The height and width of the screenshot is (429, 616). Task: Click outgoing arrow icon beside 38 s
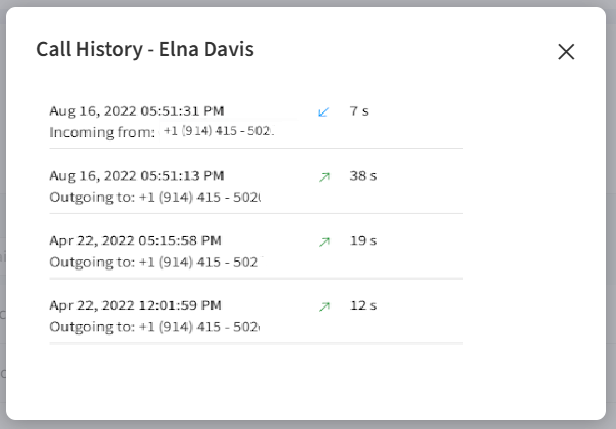[x=323, y=177]
